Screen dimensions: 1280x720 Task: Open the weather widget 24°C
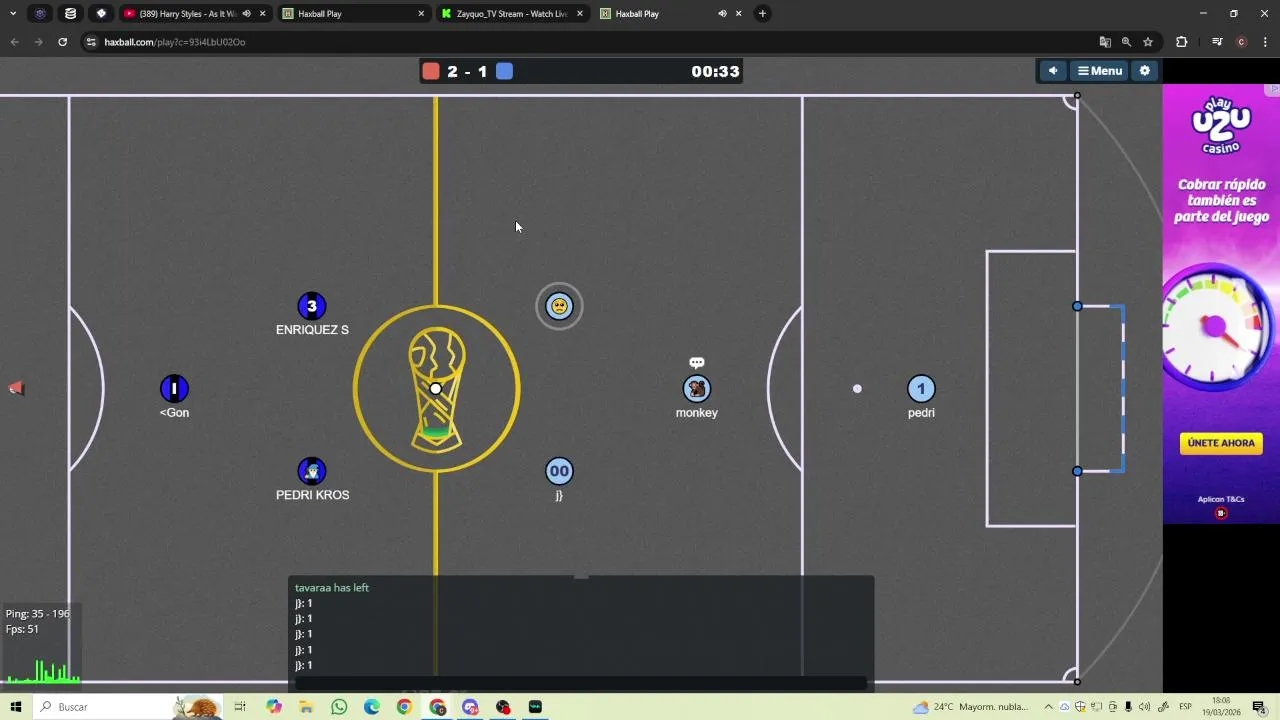coord(970,707)
